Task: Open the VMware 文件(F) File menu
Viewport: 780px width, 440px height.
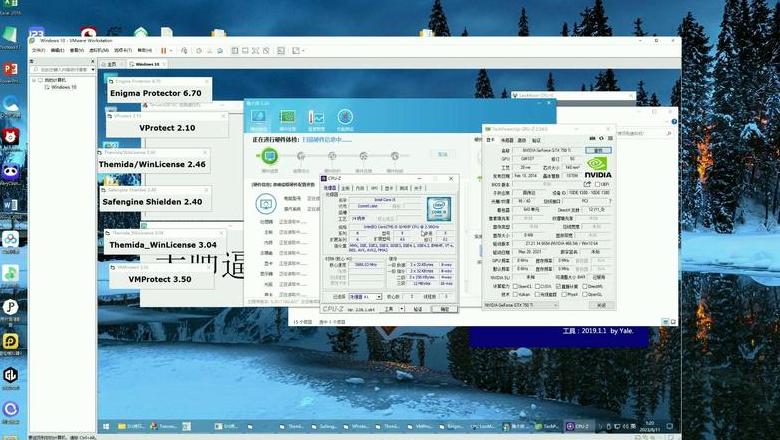Action: (38, 50)
